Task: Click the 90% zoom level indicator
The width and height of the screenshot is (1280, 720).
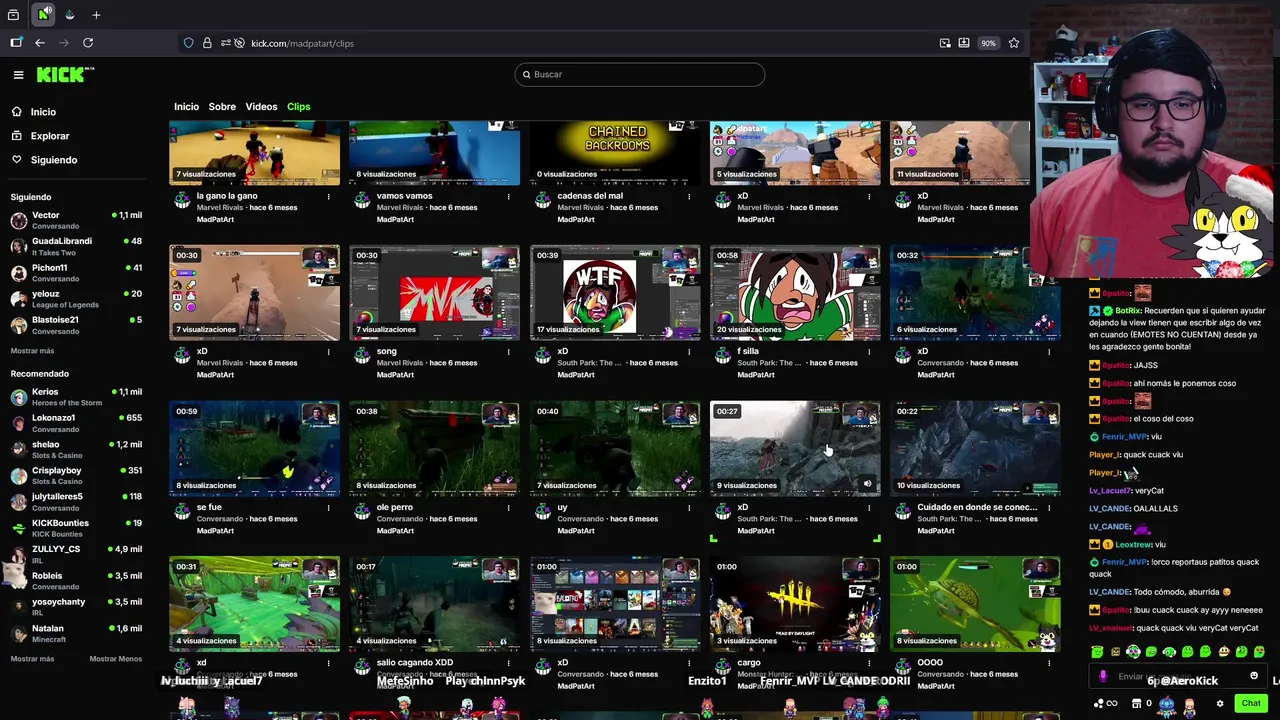Action: point(988,43)
